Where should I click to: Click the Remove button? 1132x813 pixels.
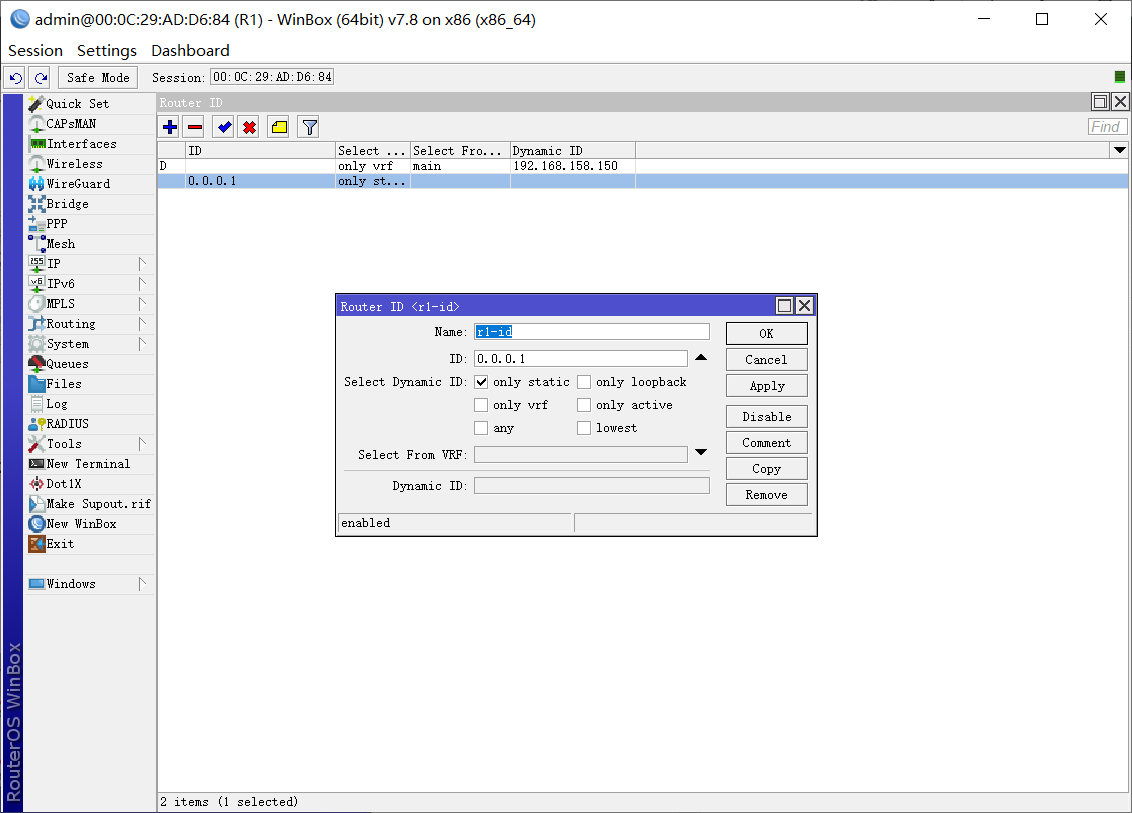coord(766,495)
